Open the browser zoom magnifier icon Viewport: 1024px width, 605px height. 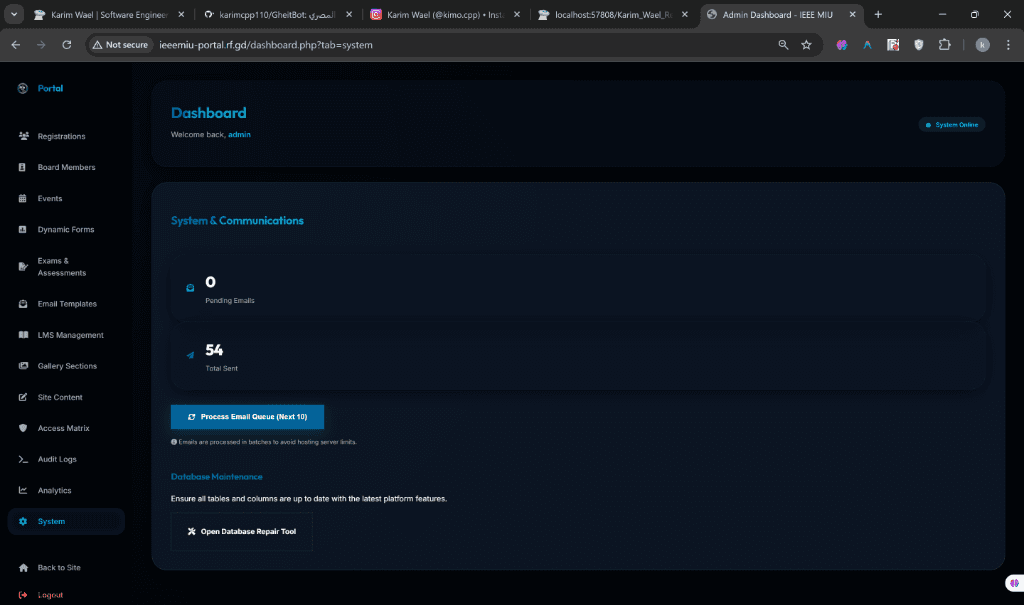[x=783, y=45]
